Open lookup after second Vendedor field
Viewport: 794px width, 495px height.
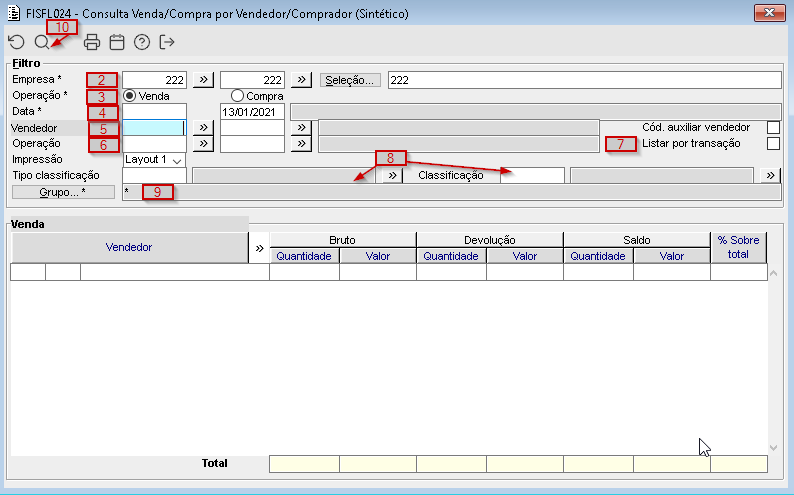click(x=301, y=128)
